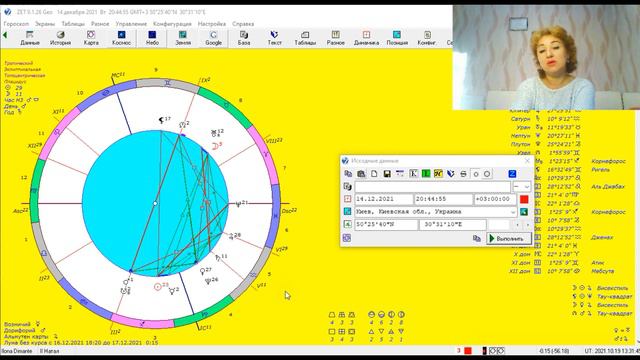Open the Конфигурация menu
This screenshot has height=360, width=640.
(172, 24)
